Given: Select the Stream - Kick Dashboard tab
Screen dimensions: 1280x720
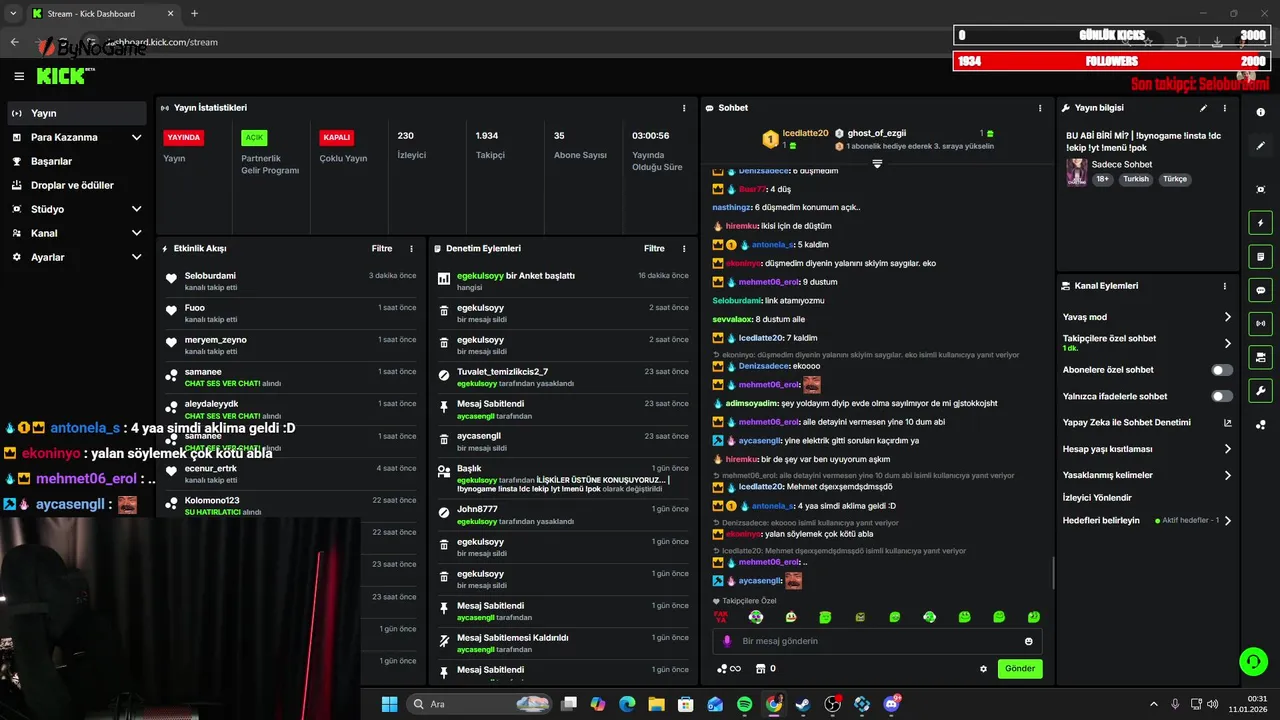Looking at the screenshot, I should coord(103,14).
